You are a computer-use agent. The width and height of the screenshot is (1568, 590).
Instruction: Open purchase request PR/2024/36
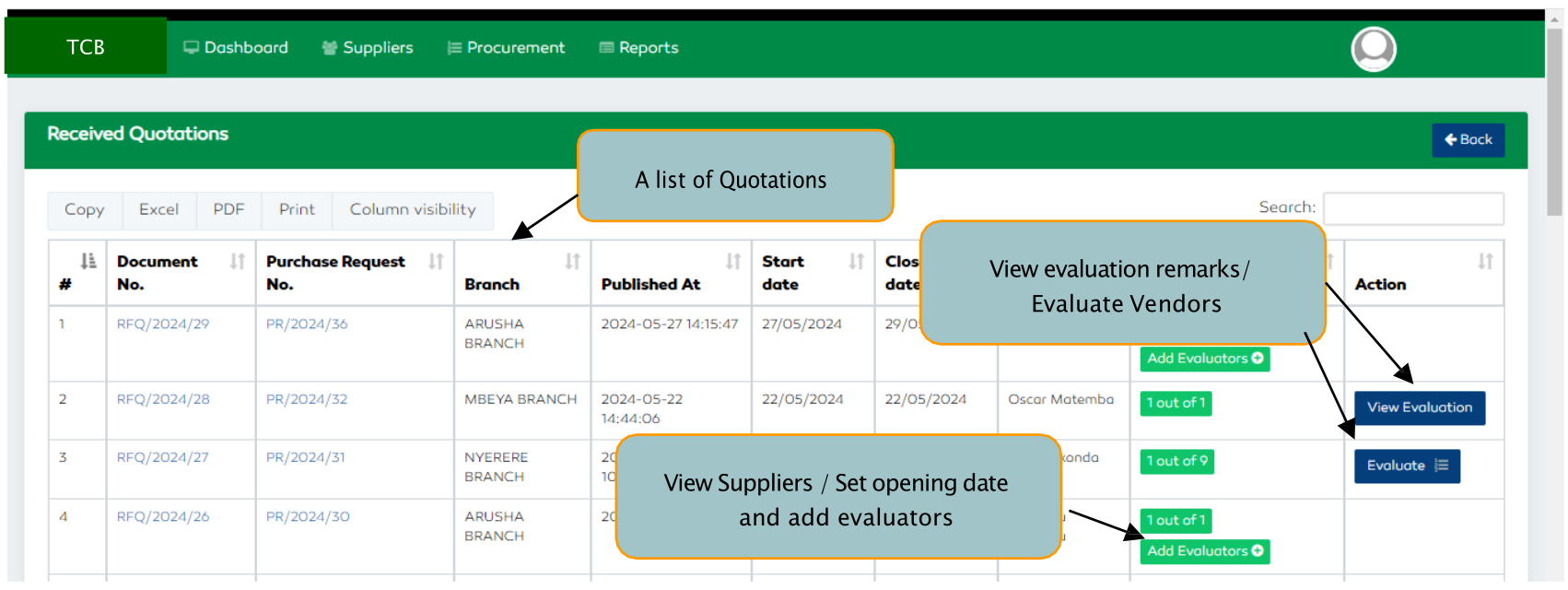[307, 324]
